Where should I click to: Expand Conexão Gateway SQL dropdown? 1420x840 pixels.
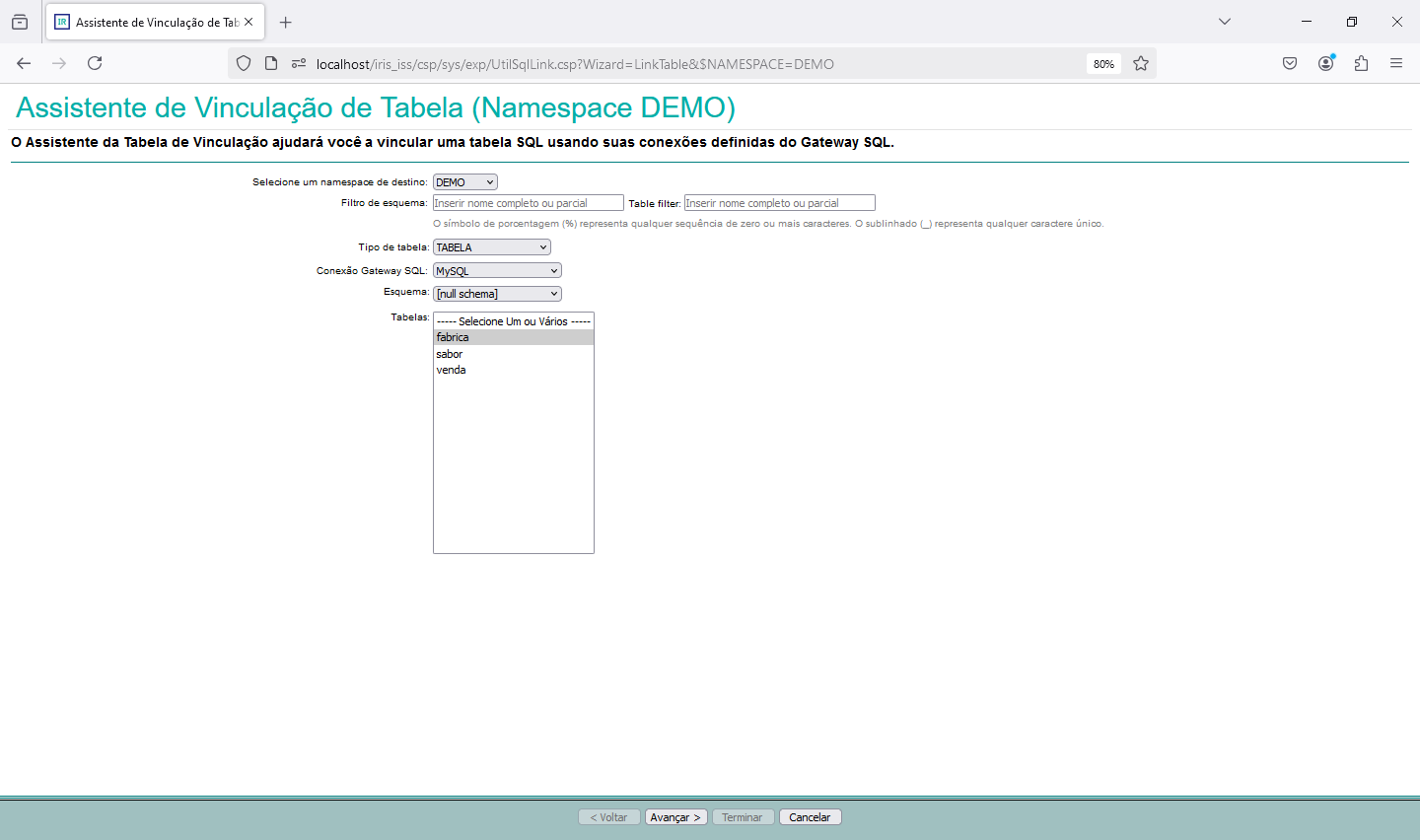tap(497, 271)
